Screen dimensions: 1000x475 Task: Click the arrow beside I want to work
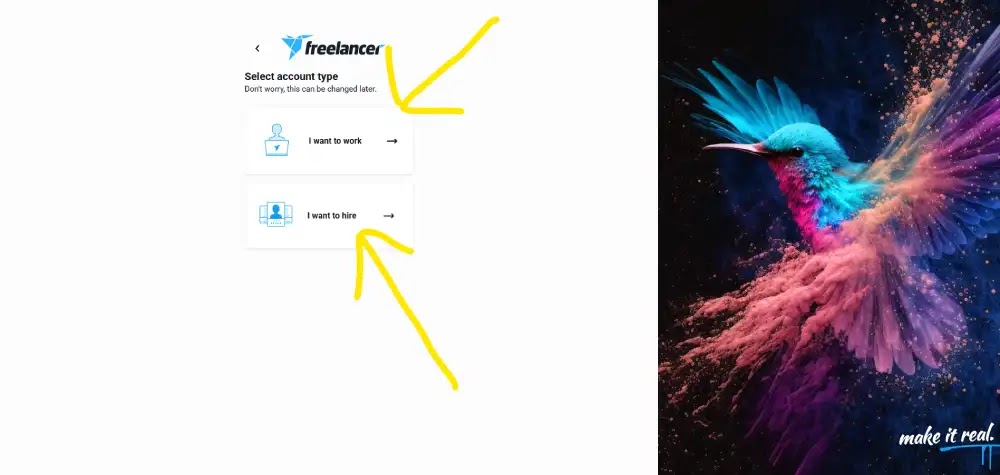tap(392, 141)
